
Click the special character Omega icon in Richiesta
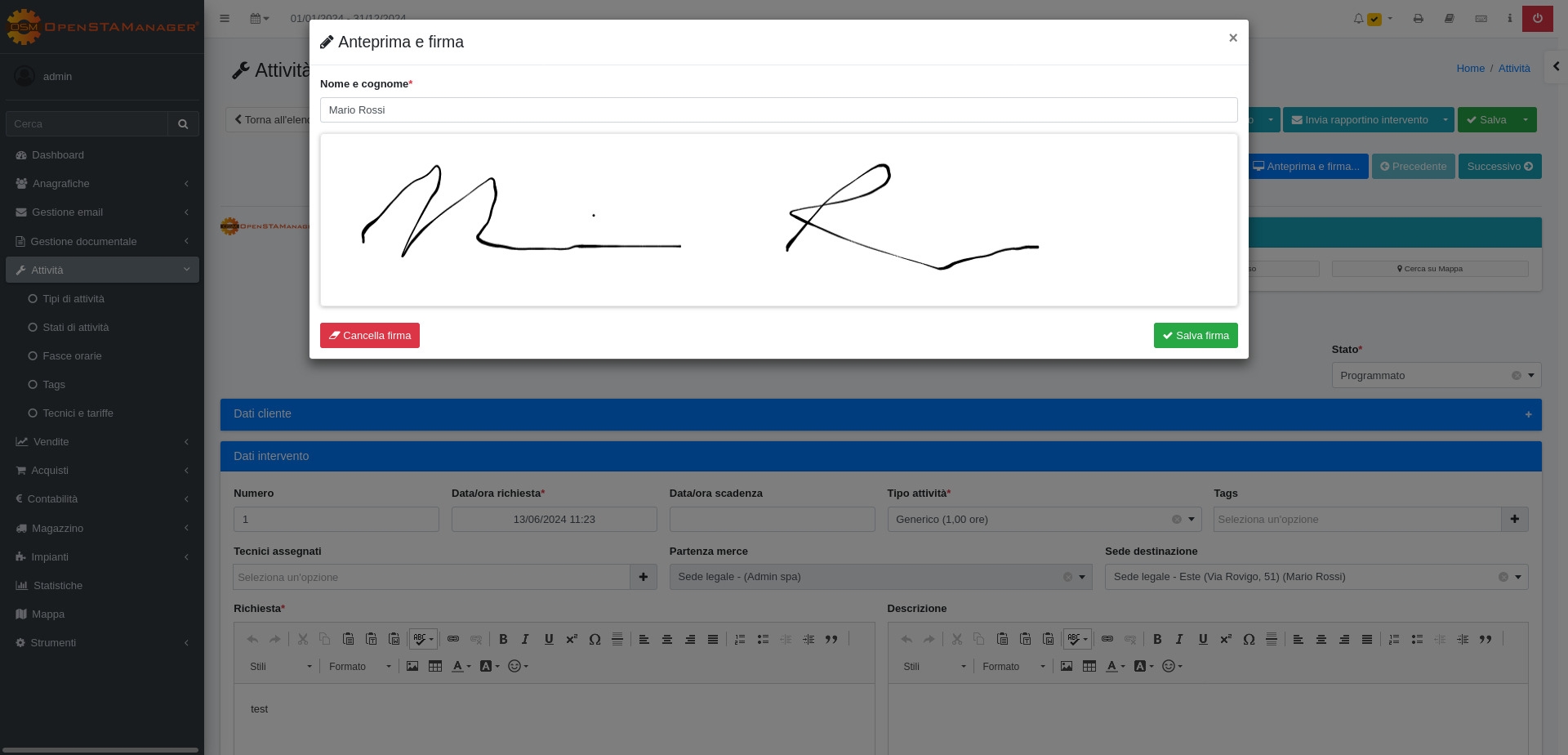[595, 639]
